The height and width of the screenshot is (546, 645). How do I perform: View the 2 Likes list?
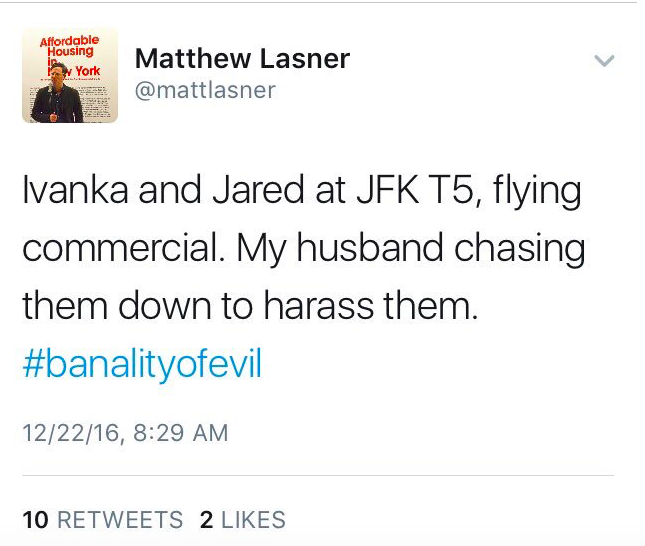(x=243, y=519)
